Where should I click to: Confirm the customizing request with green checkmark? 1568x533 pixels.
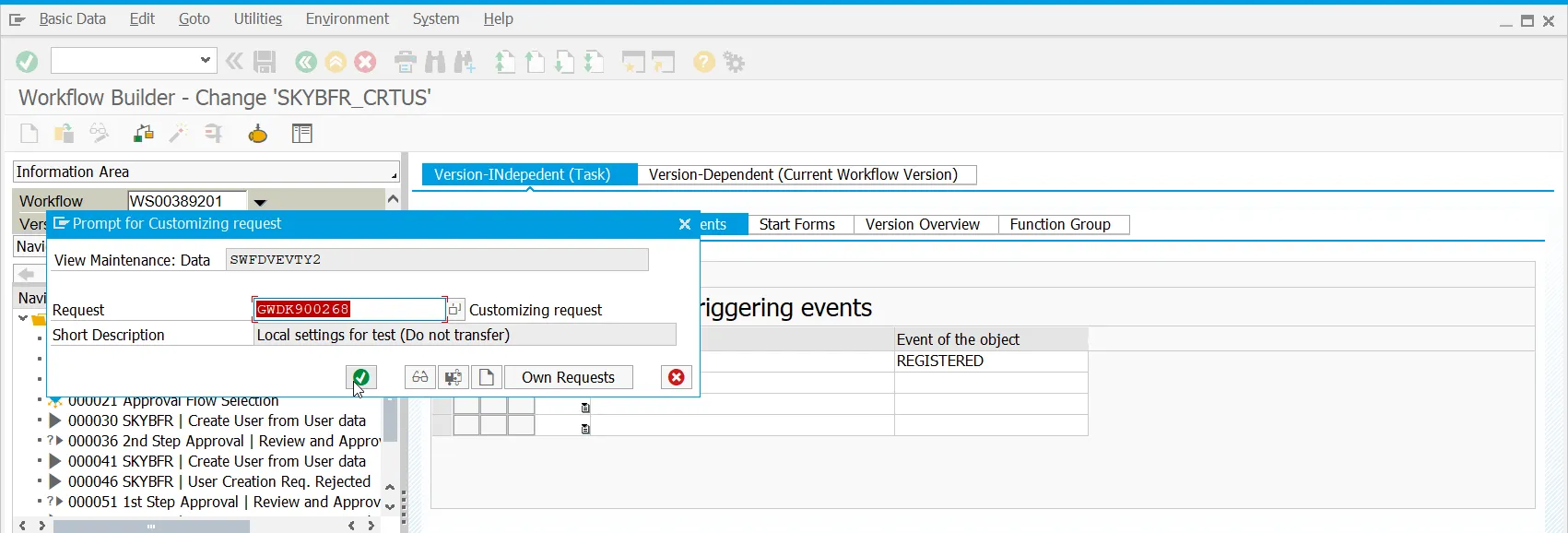click(361, 377)
